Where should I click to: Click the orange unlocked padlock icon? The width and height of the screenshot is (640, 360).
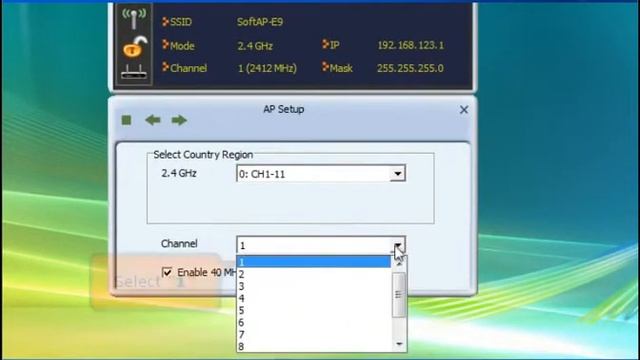[x=135, y=47]
